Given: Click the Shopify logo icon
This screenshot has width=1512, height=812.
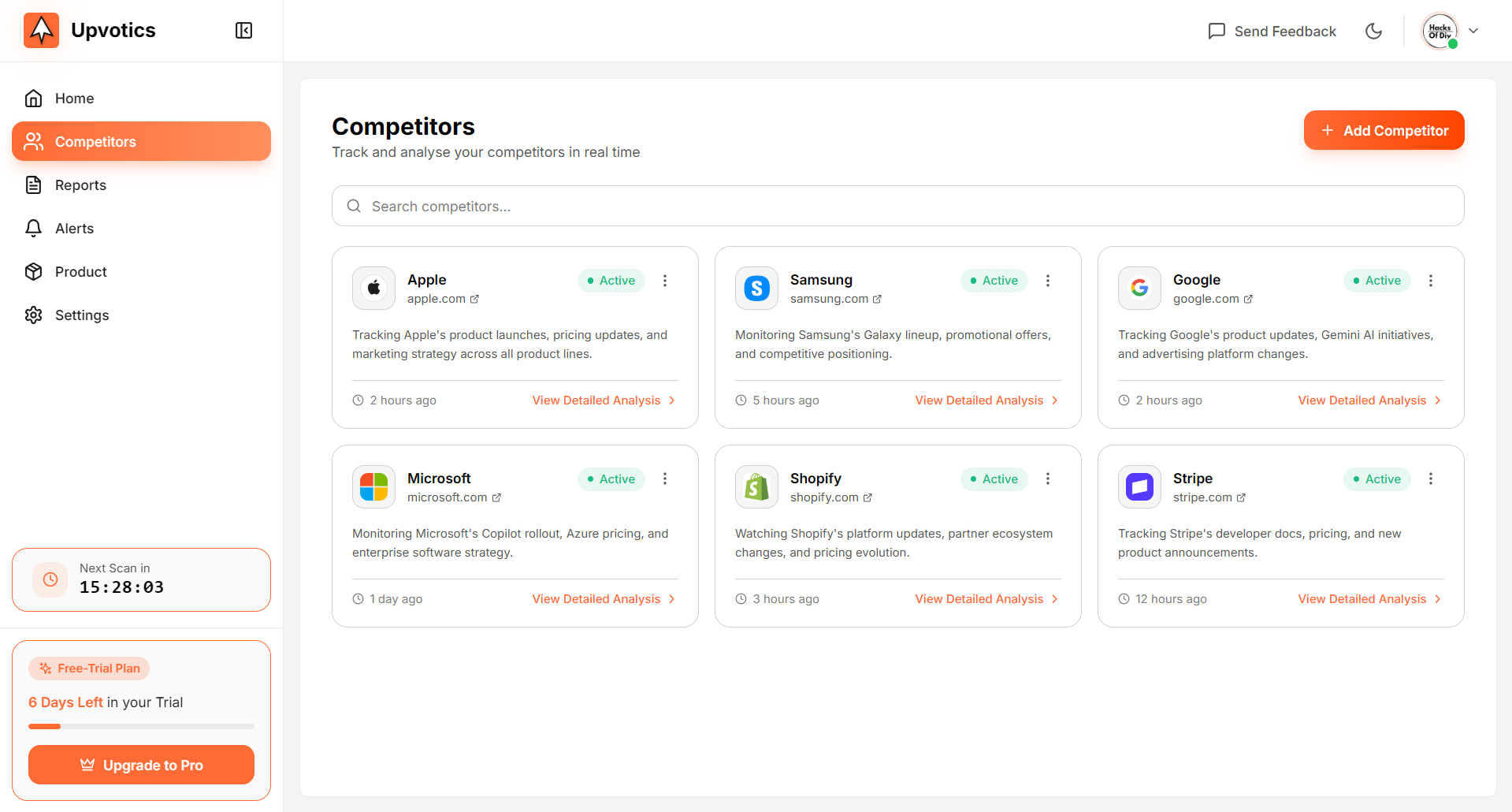Looking at the screenshot, I should click(x=756, y=487).
